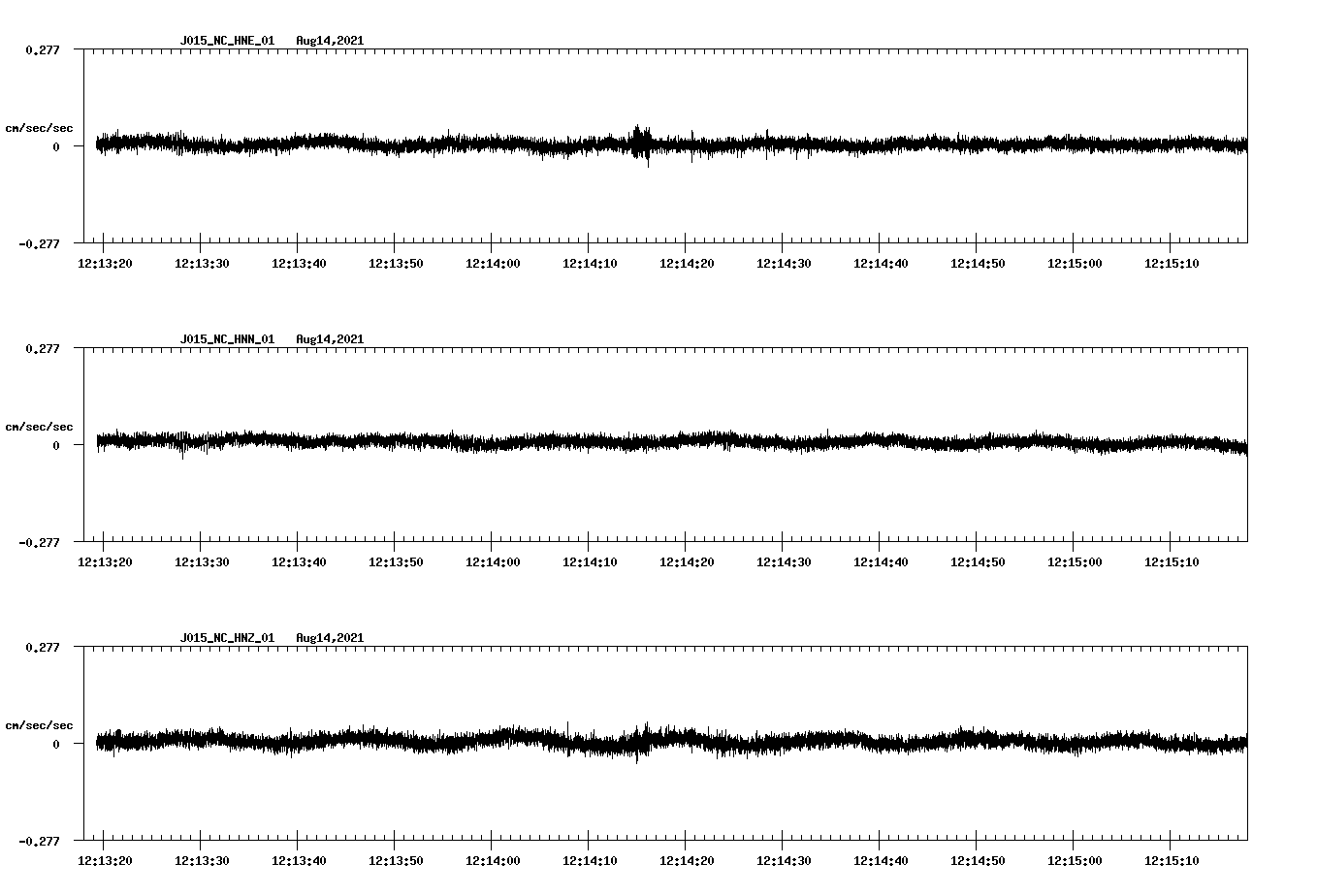The width and height of the screenshot is (1317, 896).
Task: Select 12:15:10 time label under HNE plot
Action: pos(1172,263)
